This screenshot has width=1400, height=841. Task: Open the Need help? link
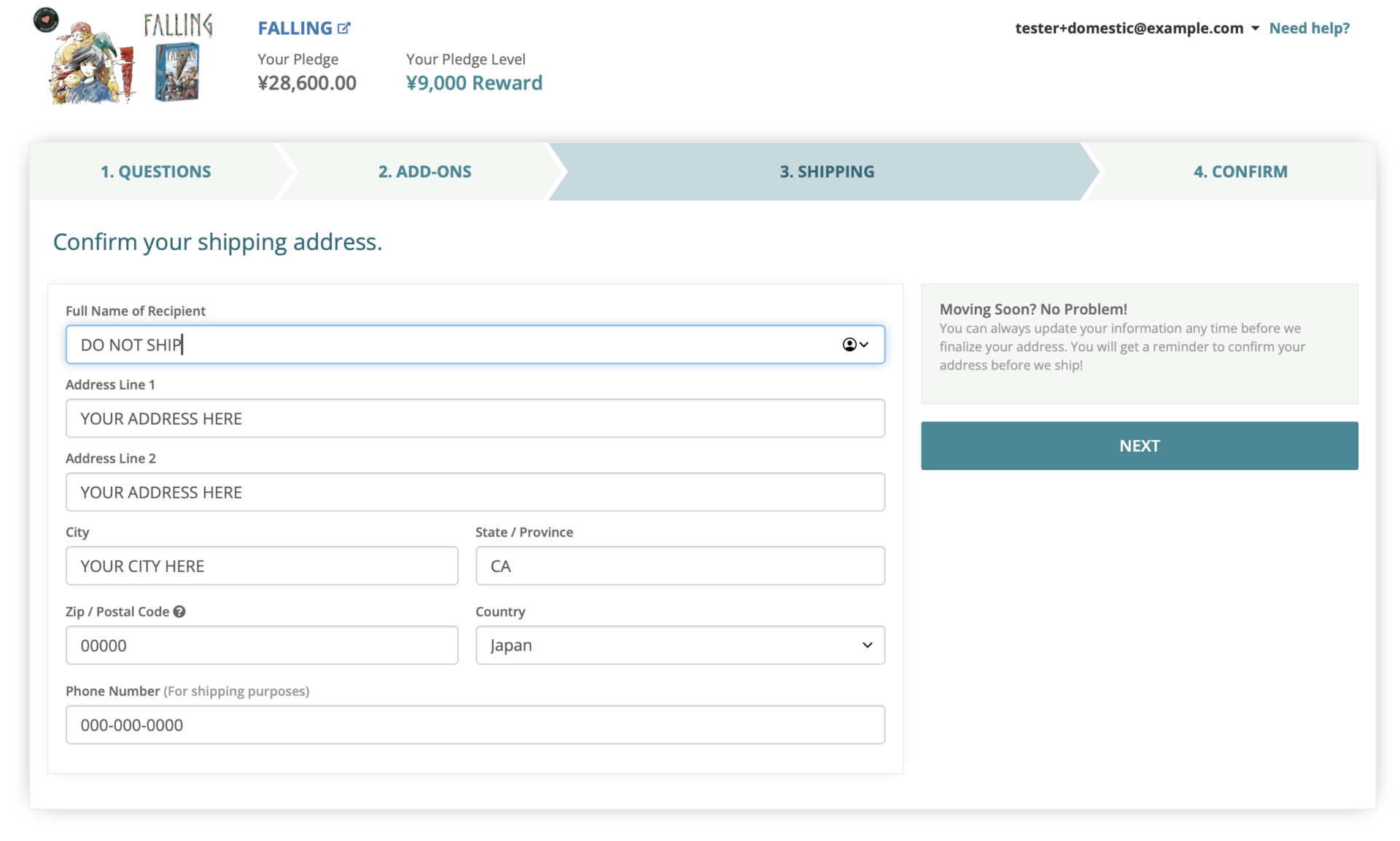1309,28
